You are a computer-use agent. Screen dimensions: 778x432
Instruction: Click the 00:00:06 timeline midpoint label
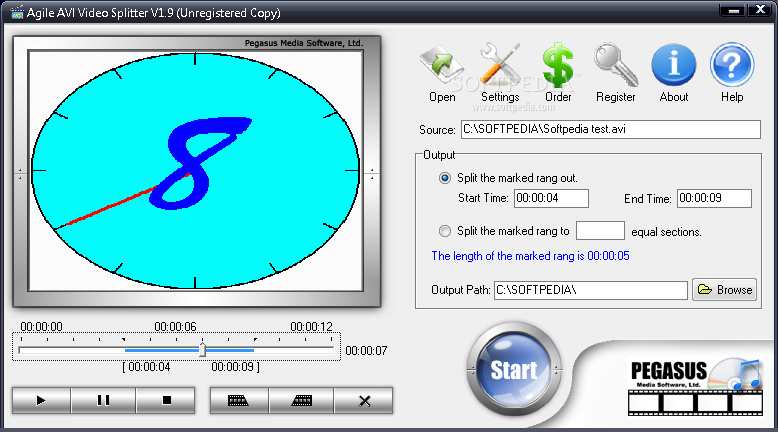[x=175, y=327]
